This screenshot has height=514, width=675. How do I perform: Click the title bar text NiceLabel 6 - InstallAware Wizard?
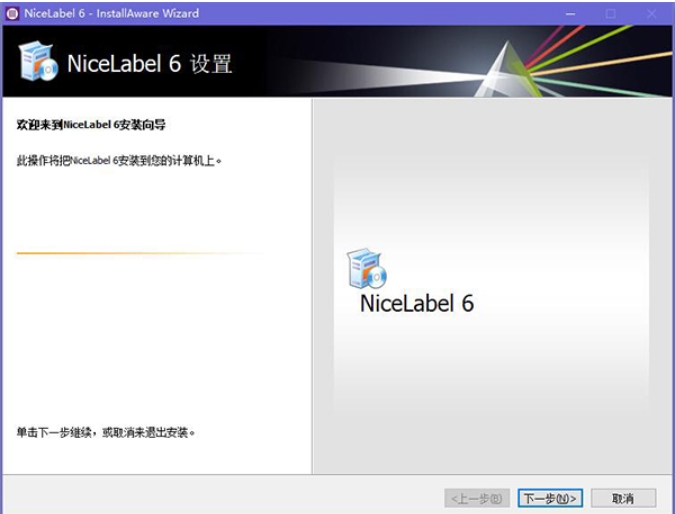[x=111, y=13]
